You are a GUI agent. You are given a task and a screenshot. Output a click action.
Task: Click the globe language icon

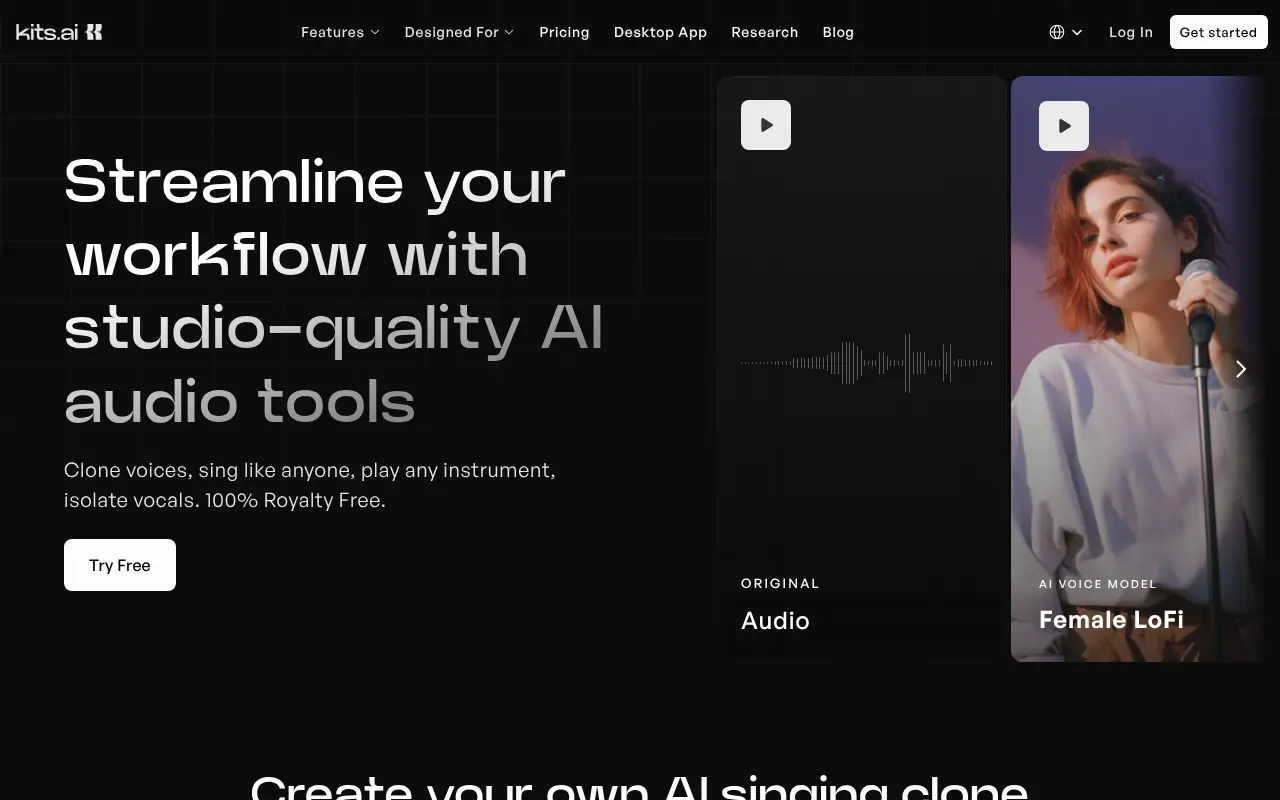coord(1057,32)
